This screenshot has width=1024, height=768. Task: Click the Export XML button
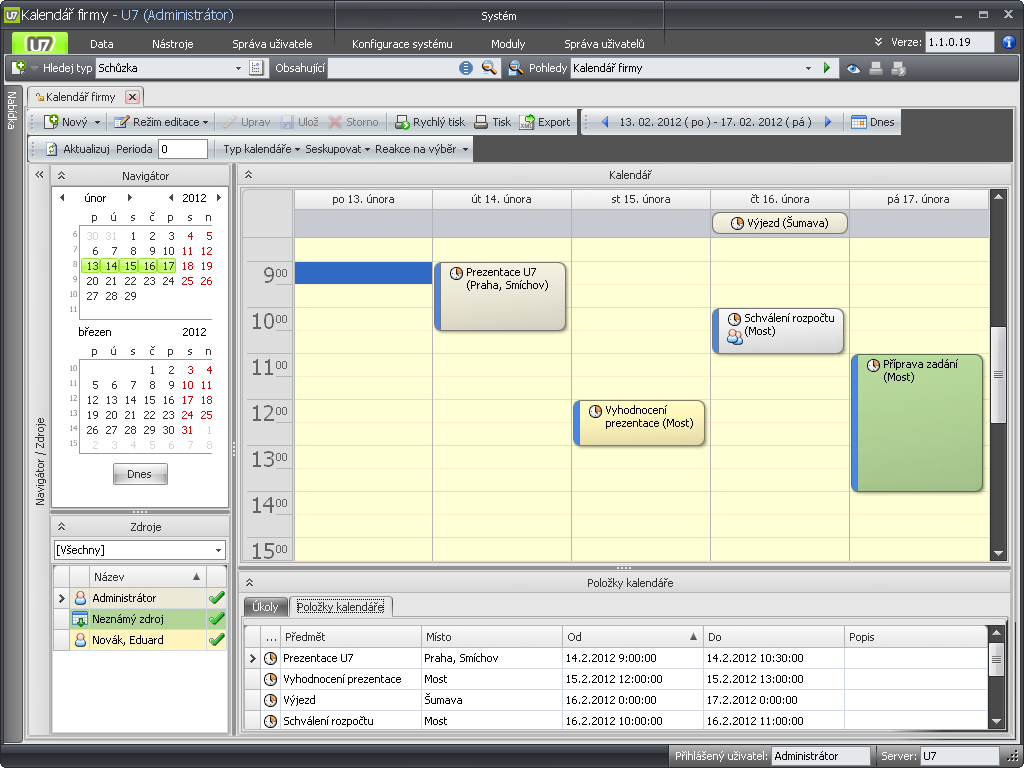tap(545, 122)
